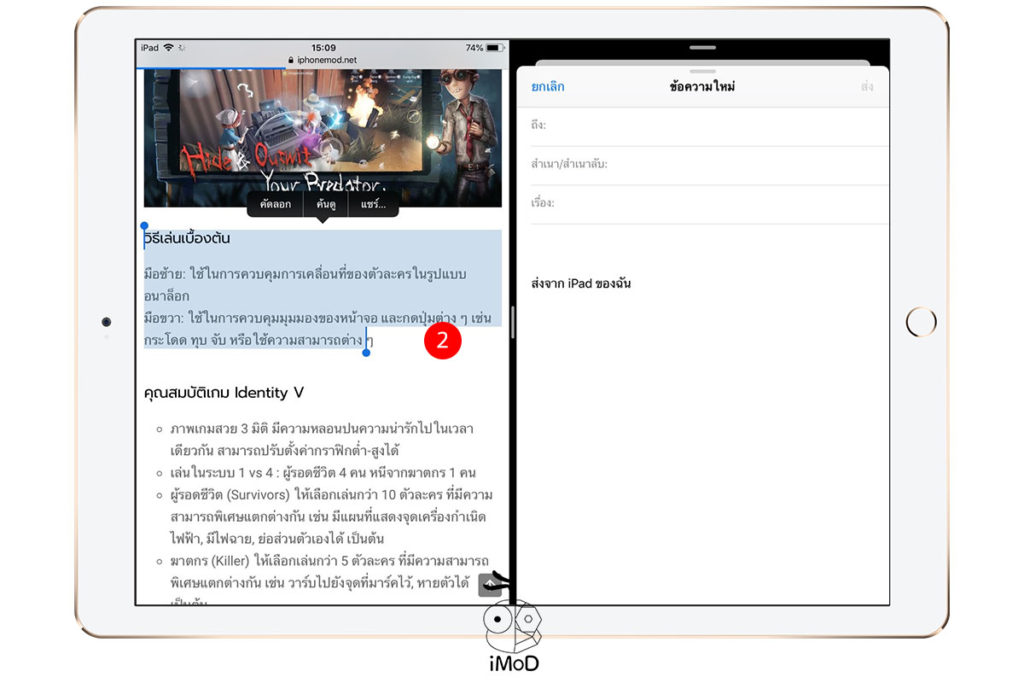
Task: Tap the ถึง recipient field
Action: [700, 126]
